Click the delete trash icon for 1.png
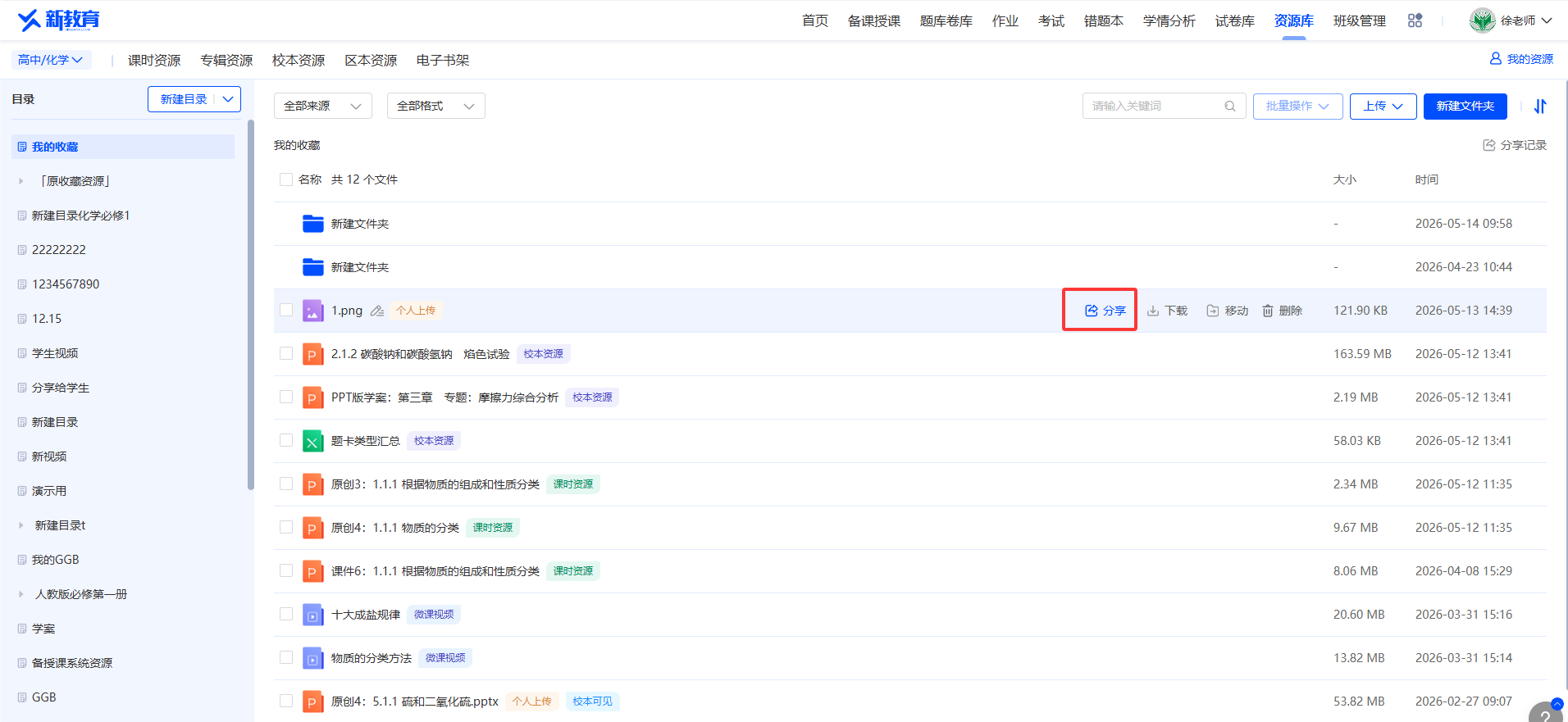 point(1268,311)
